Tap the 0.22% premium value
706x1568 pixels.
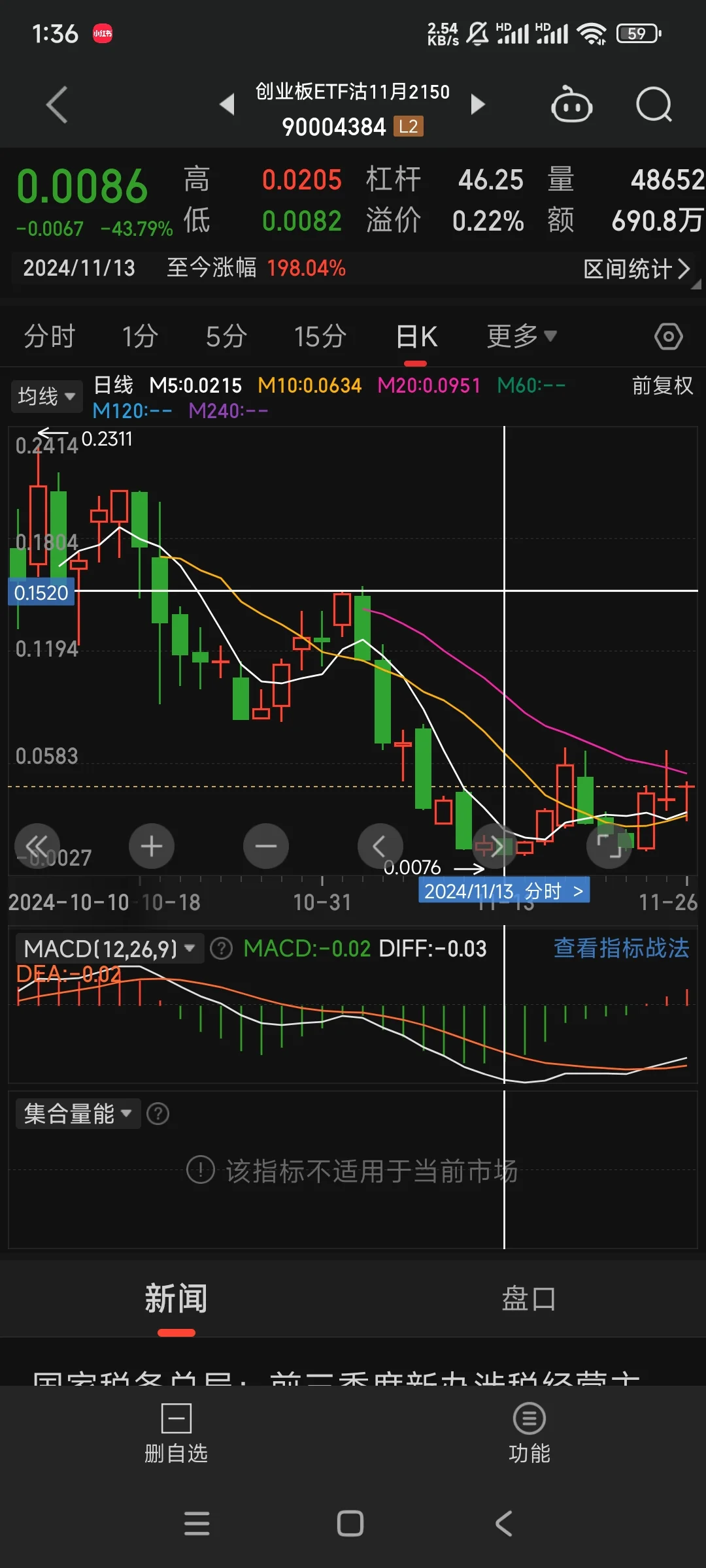[x=488, y=221]
